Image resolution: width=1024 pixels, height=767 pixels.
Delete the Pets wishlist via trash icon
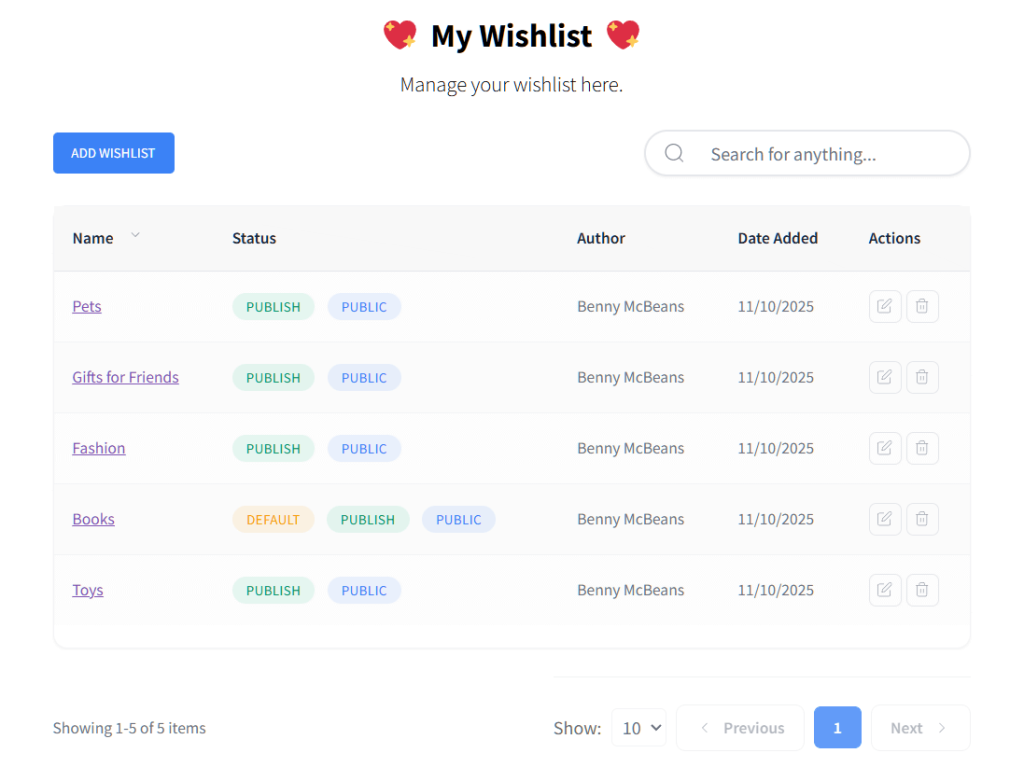click(x=922, y=306)
